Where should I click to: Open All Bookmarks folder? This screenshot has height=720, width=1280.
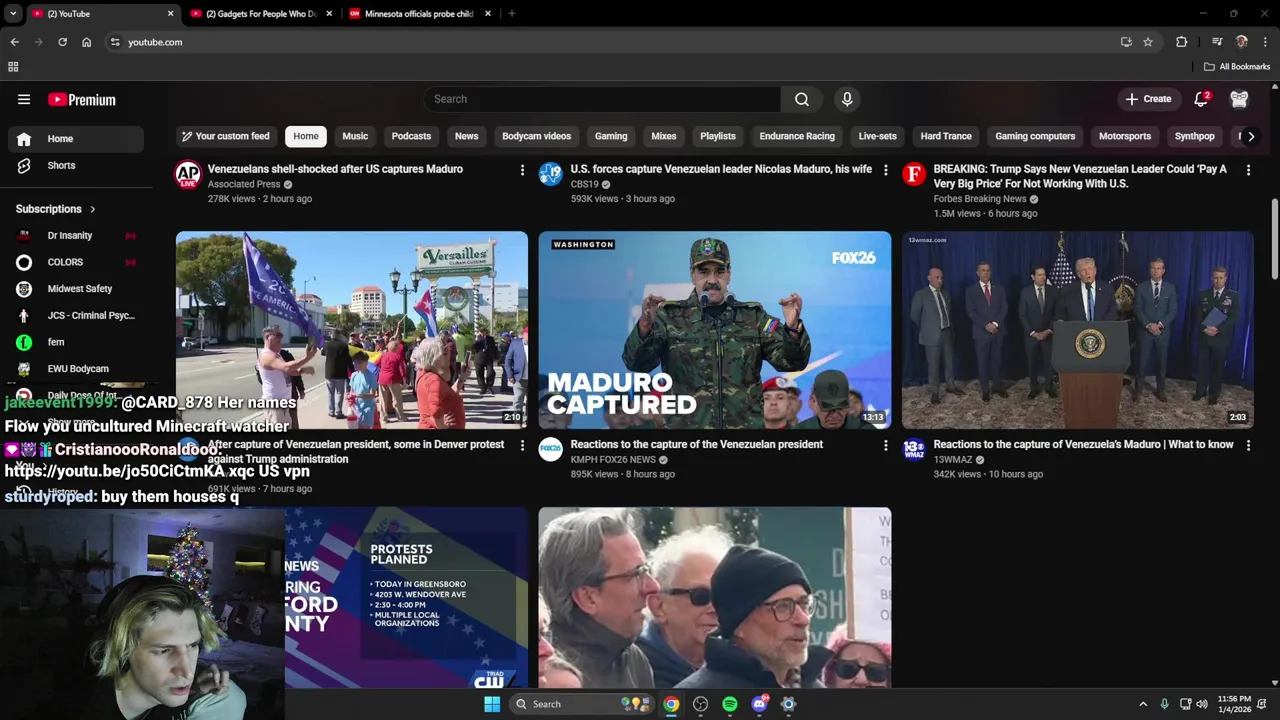point(1237,67)
